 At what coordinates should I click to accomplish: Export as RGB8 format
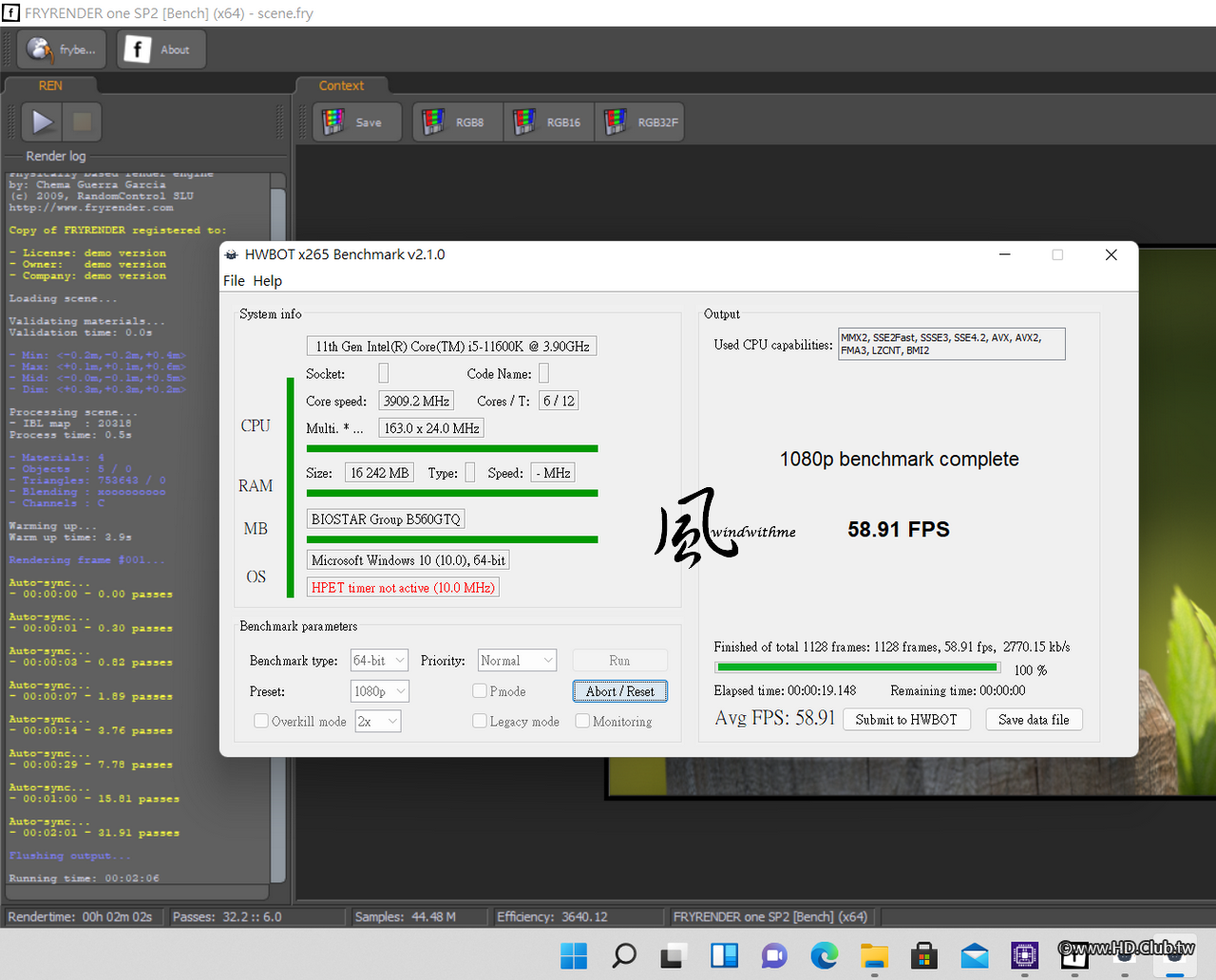(458, 122)
